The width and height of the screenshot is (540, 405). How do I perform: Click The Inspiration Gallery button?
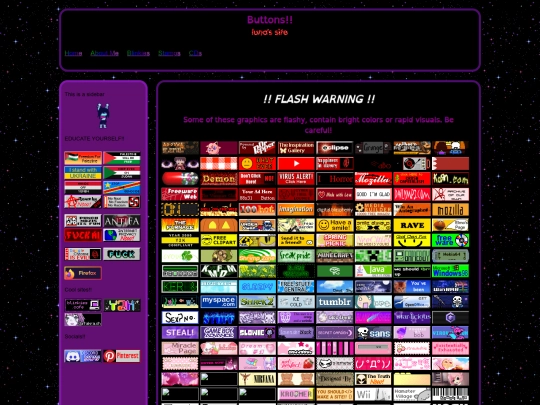(296, 148)
